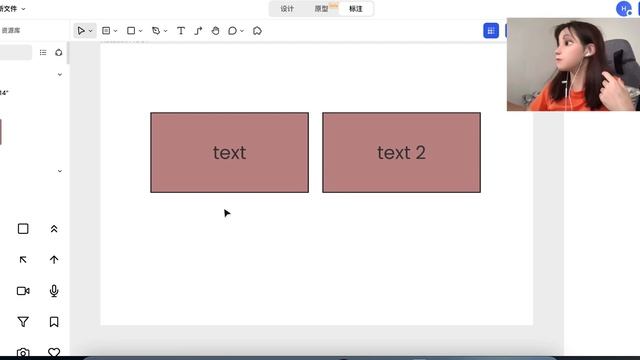Select the Hand pan tool
Viewport: 640px width, 360px height.
(216, 31)
